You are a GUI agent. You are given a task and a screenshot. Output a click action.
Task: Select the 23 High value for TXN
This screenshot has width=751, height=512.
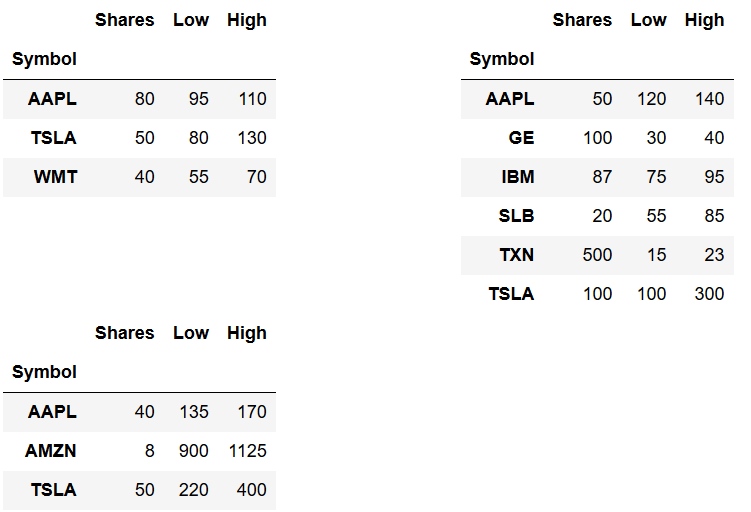click(714, 255)
